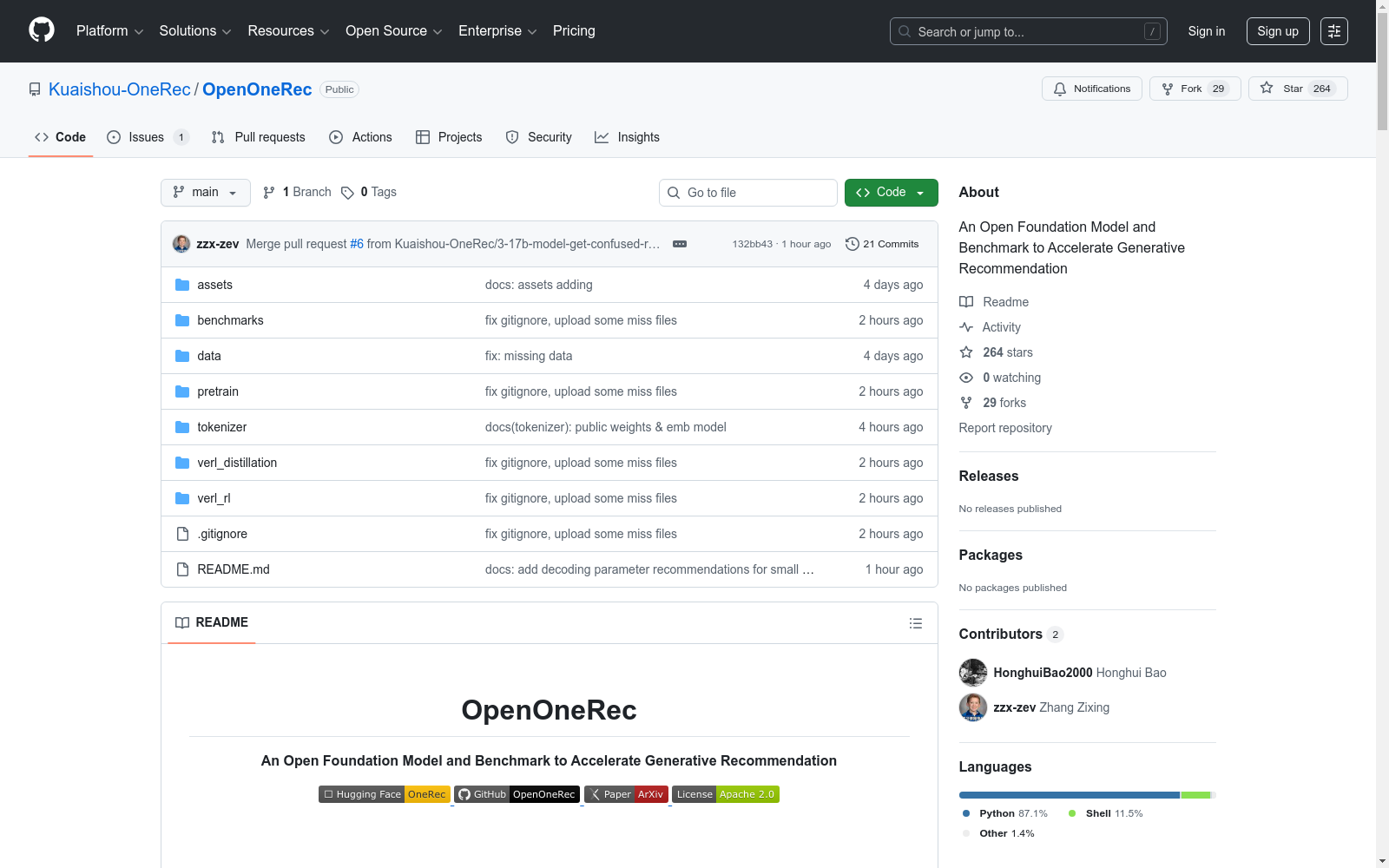Switch to the Projects tab
This screenshot has height=868, width=1389.
click(449, 137)
